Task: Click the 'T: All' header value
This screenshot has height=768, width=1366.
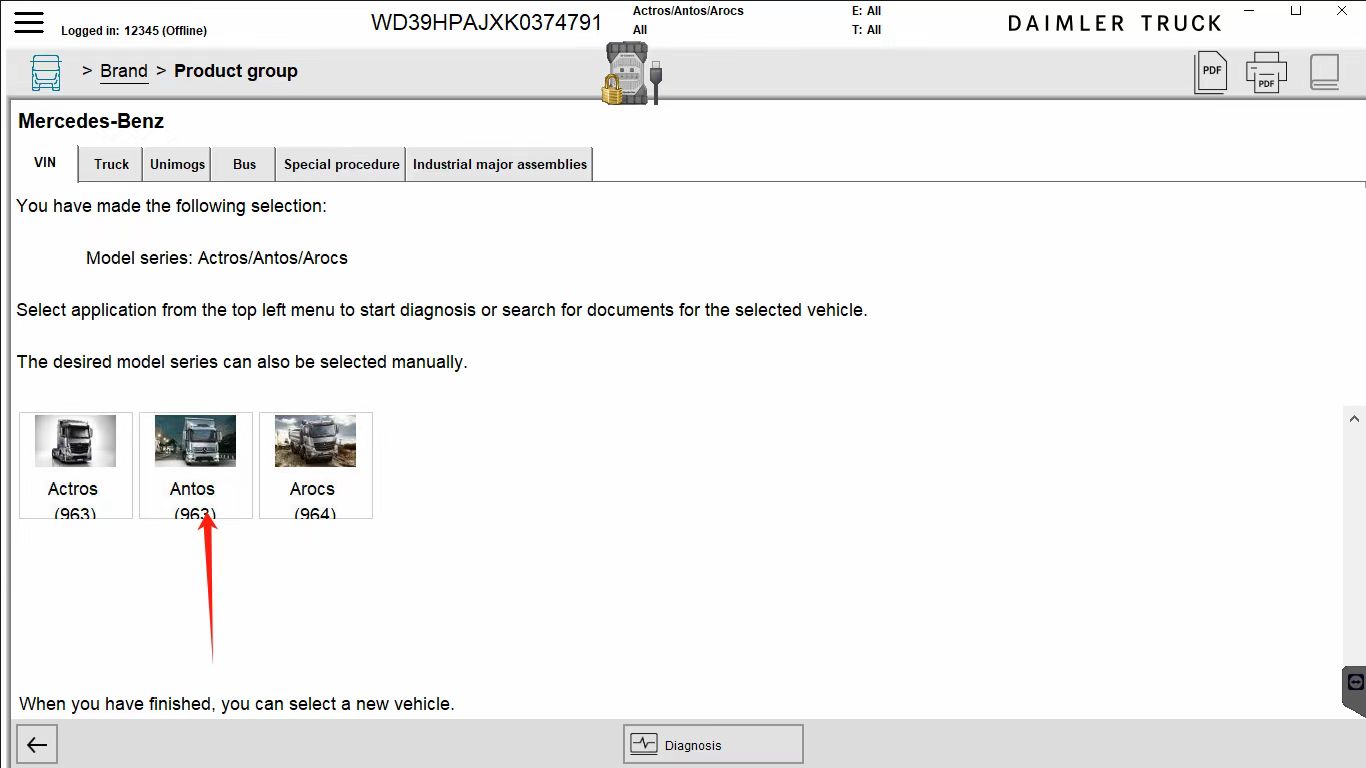Action: (x=866, y=30)
